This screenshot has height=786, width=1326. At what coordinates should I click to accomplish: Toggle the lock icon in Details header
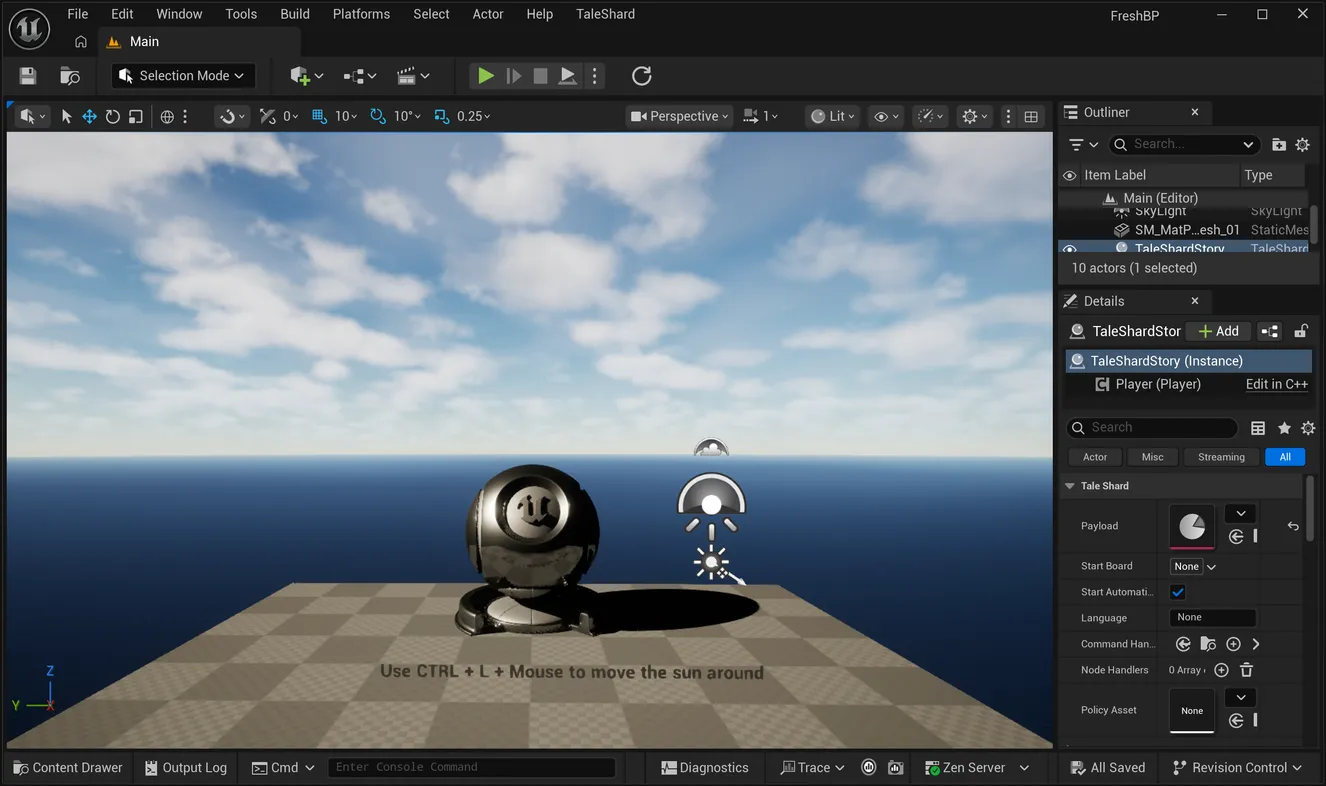click(x=1300, y=331)
